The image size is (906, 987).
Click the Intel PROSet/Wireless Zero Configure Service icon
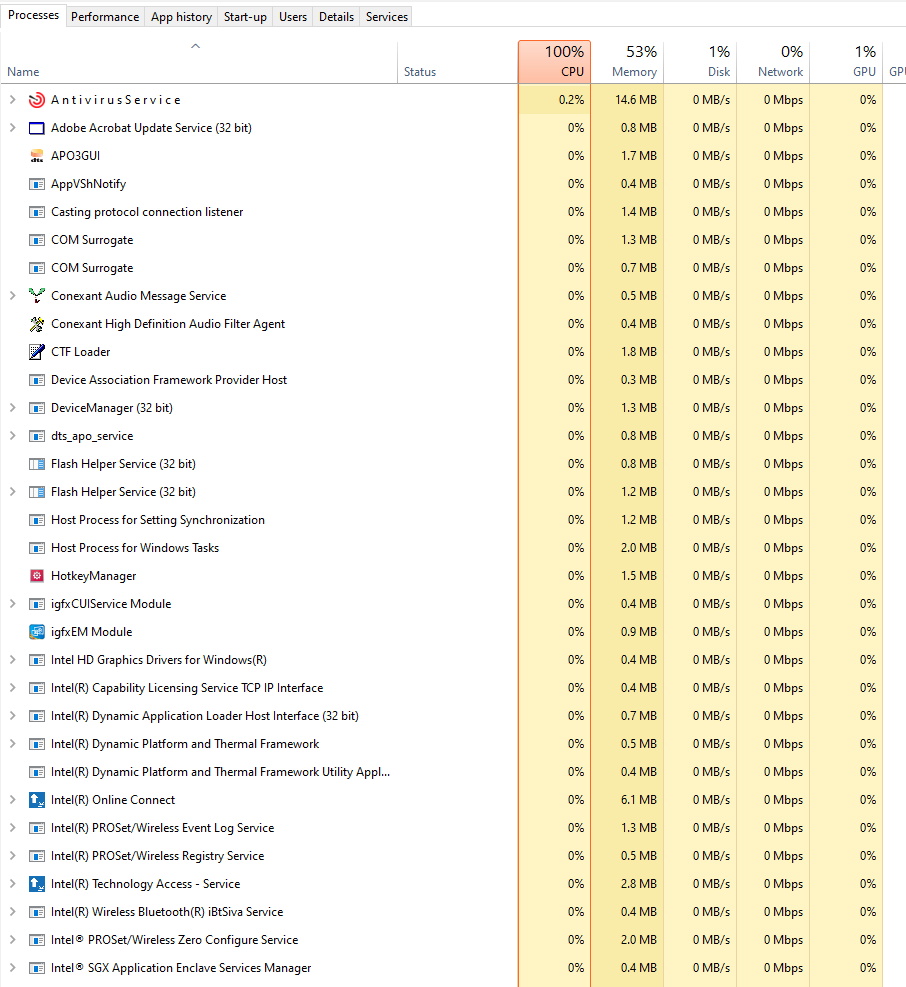coord(37,940)
